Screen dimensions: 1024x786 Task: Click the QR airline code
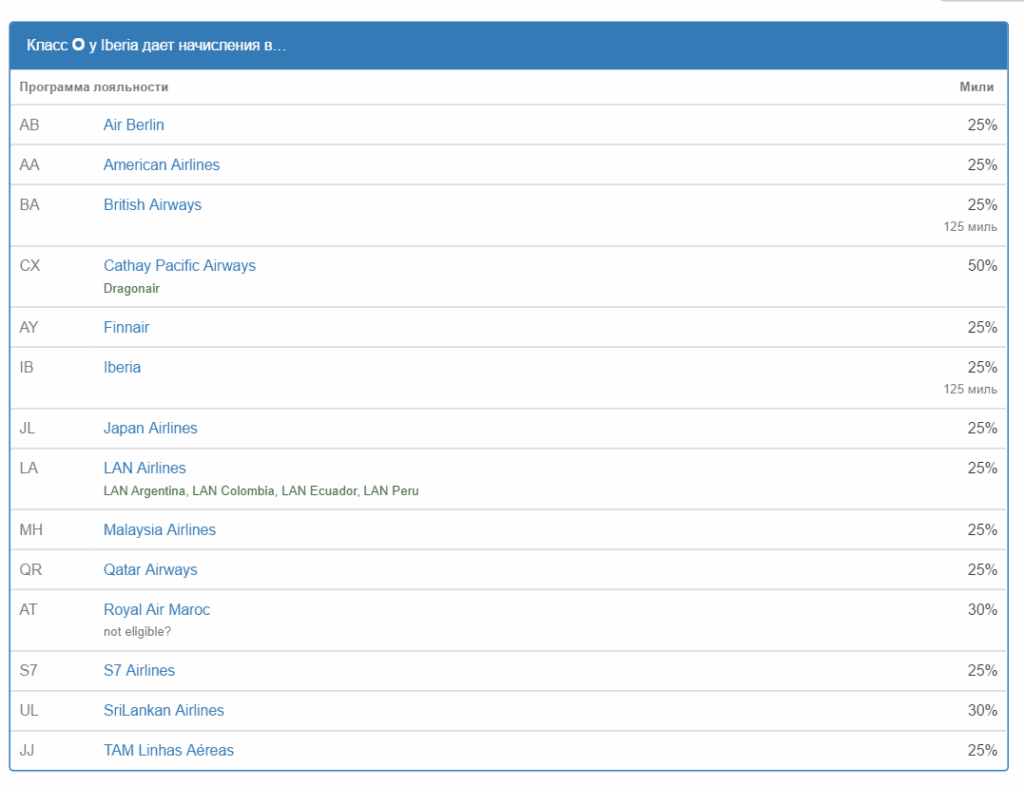[x=30, y=570]
